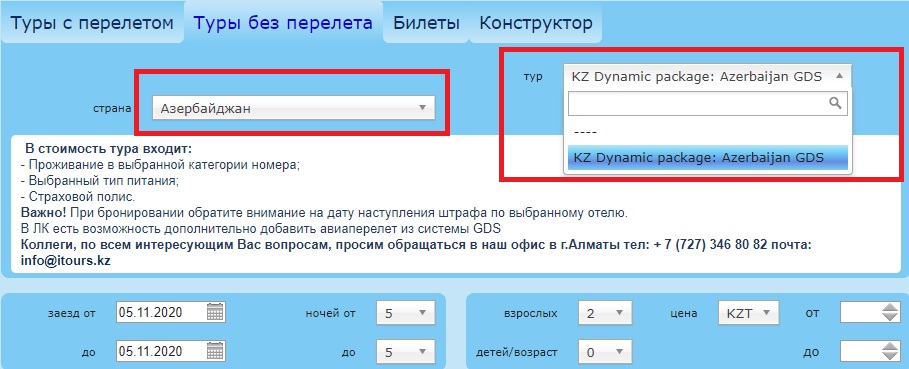Switch to the Туры с перелетом tab
This screenshot has width=909, height=369.
(92, 24)
